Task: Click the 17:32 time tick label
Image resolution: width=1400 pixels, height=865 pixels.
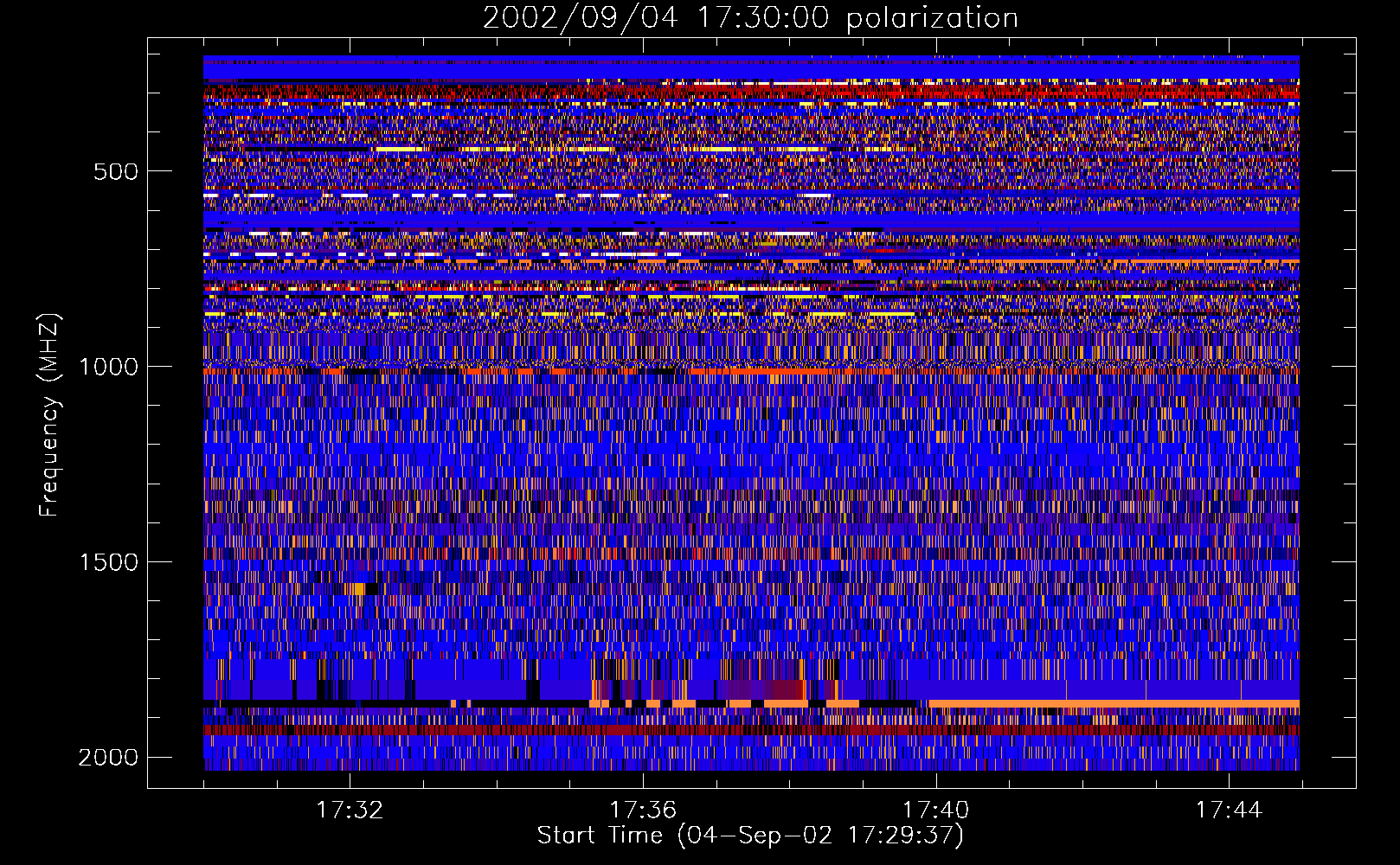Action: click(350, 811)
